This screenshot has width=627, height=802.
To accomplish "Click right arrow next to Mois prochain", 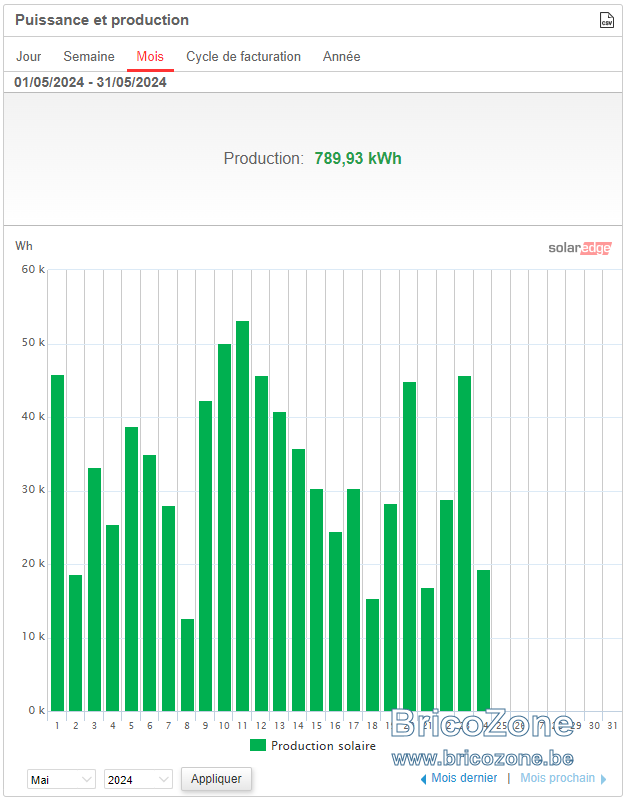I will [x=603, y=779].
